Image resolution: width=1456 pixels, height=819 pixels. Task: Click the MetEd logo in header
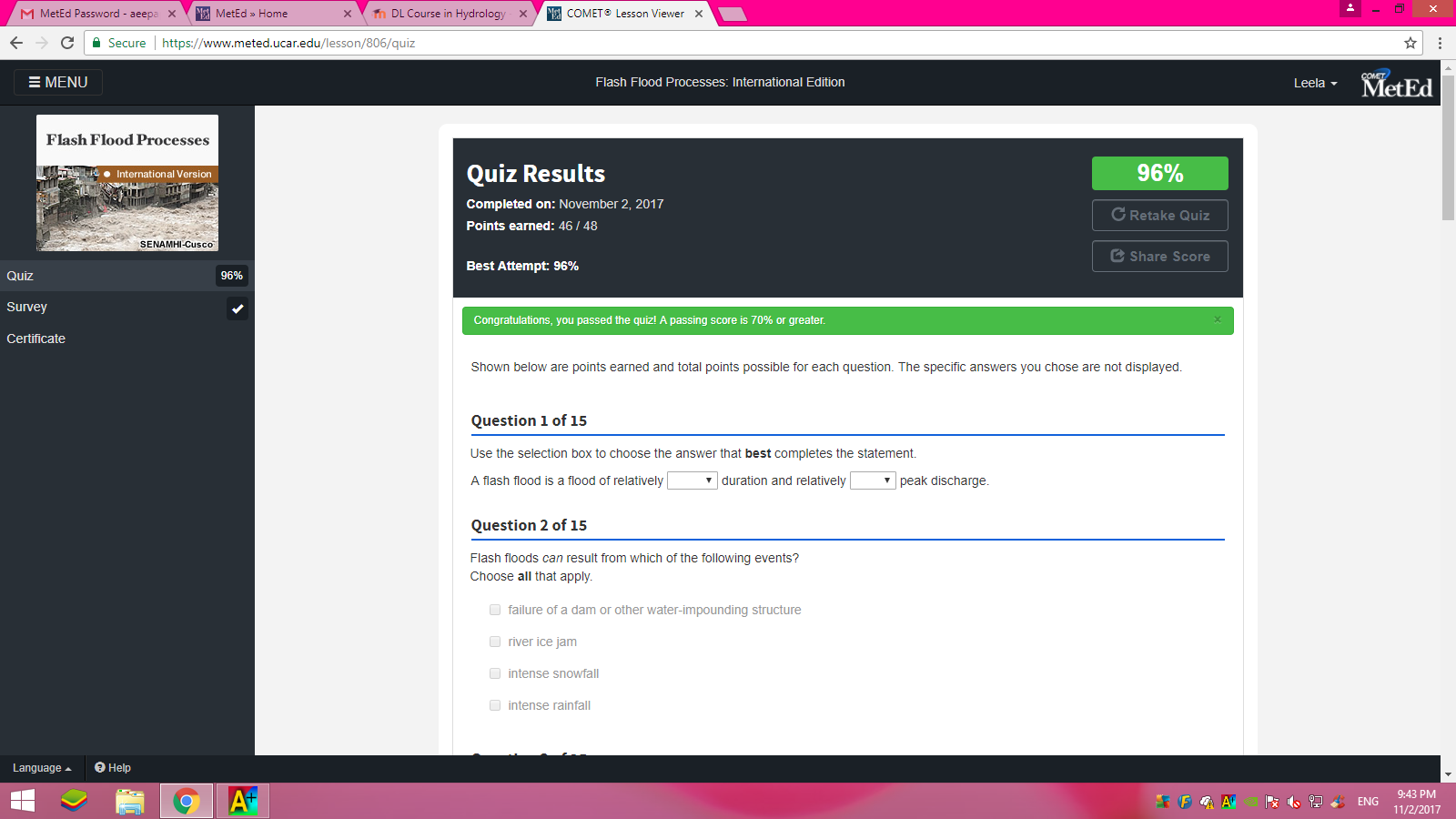click(x=1396, y=83)
